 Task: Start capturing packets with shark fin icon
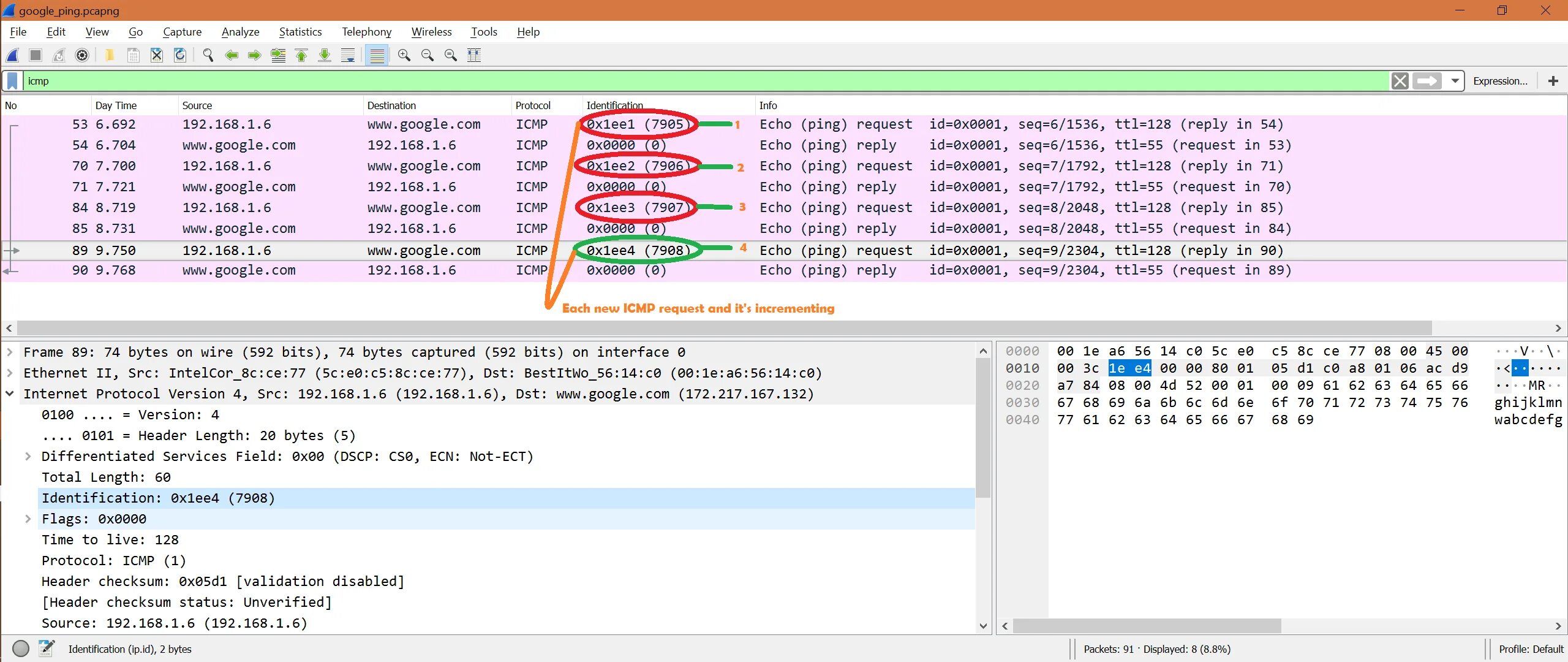(12, 55)
